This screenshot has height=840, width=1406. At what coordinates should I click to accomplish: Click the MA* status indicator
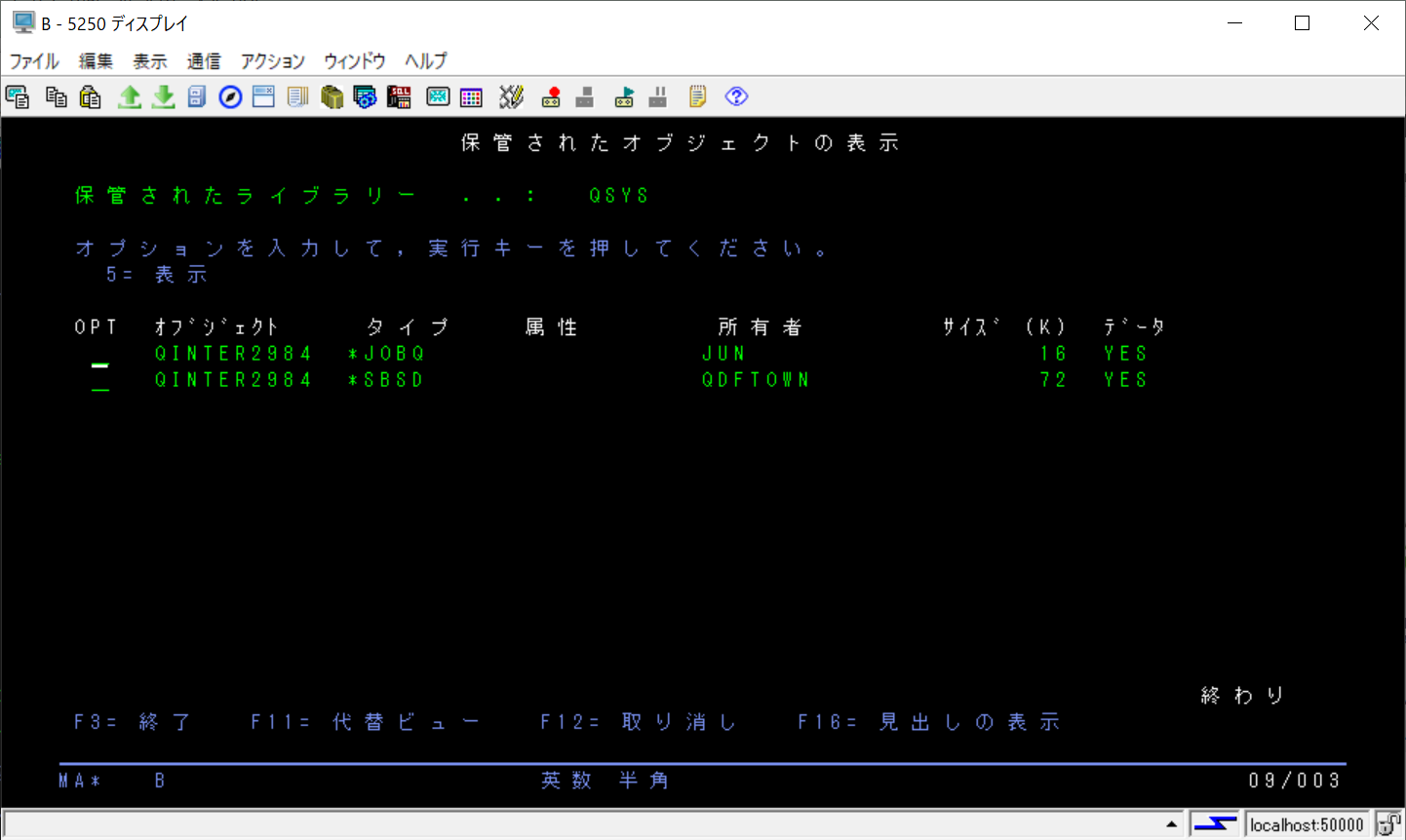[80, 781]
